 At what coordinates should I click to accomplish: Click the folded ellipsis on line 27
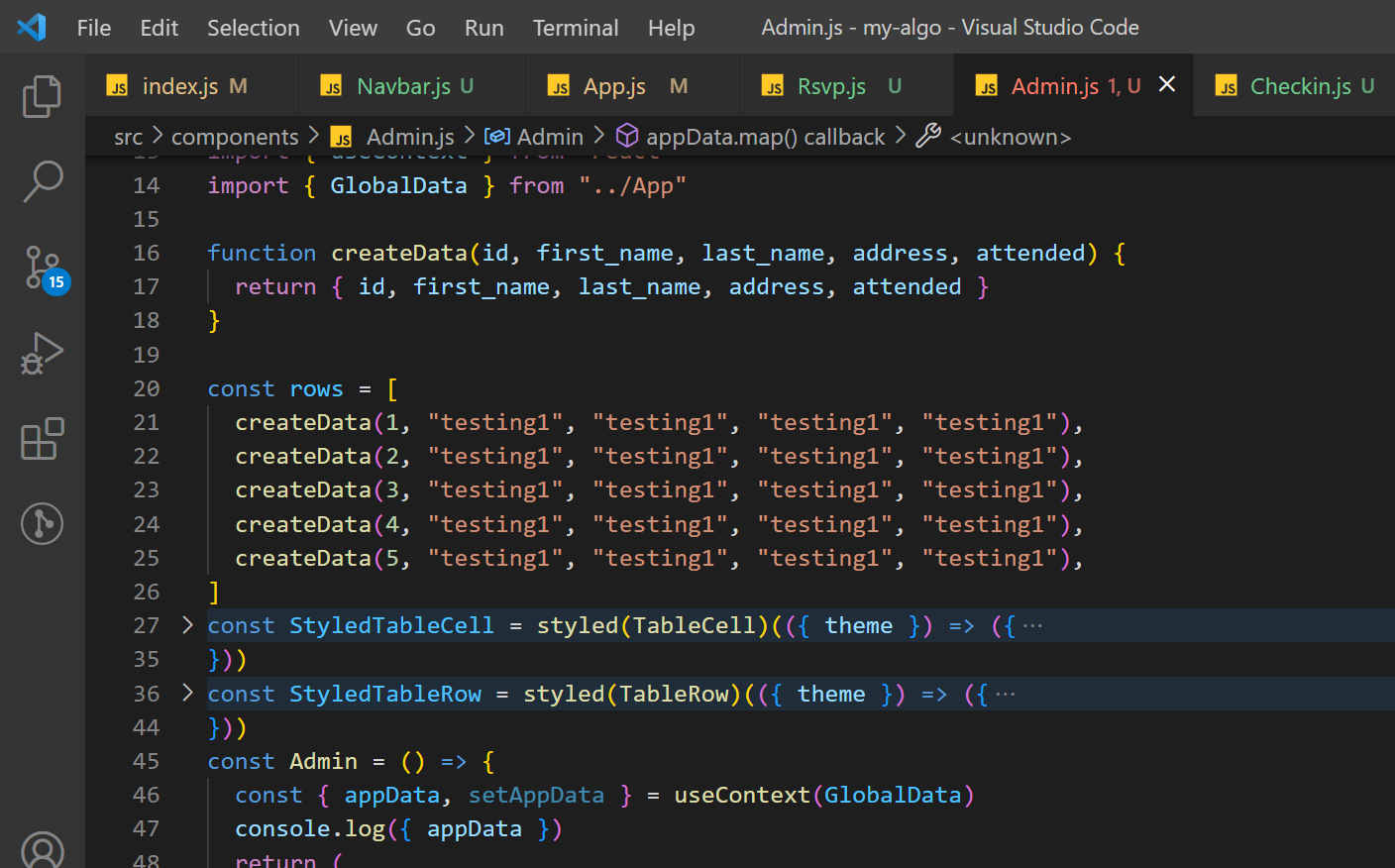click(1032, 626)
